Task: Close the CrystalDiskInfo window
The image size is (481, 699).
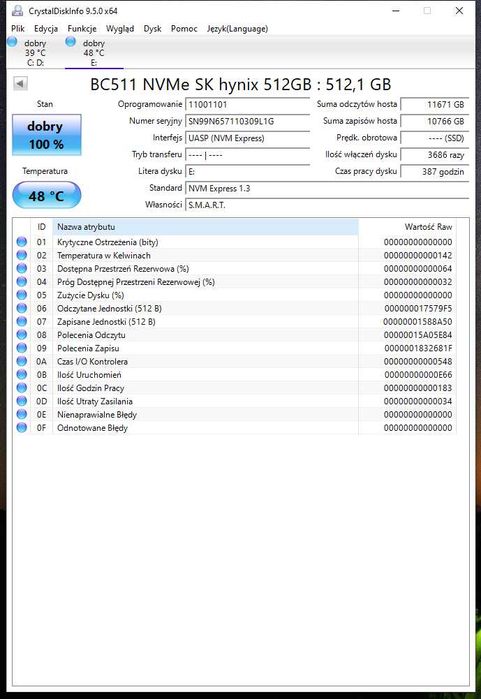Action: tap(459, 11)
